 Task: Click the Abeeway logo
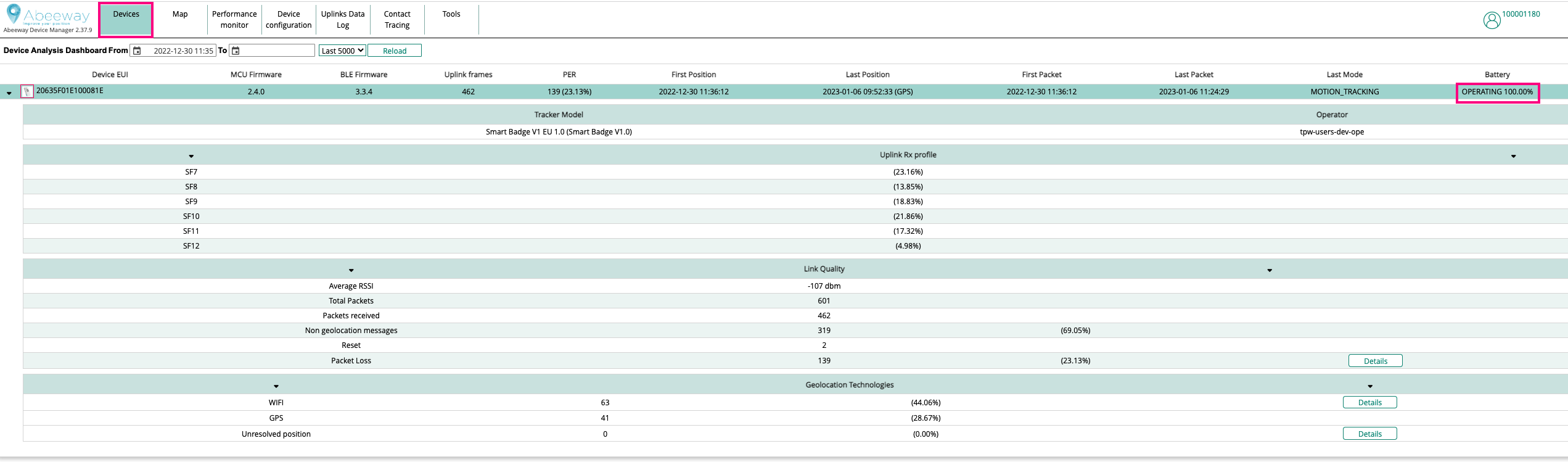point(47,15)
